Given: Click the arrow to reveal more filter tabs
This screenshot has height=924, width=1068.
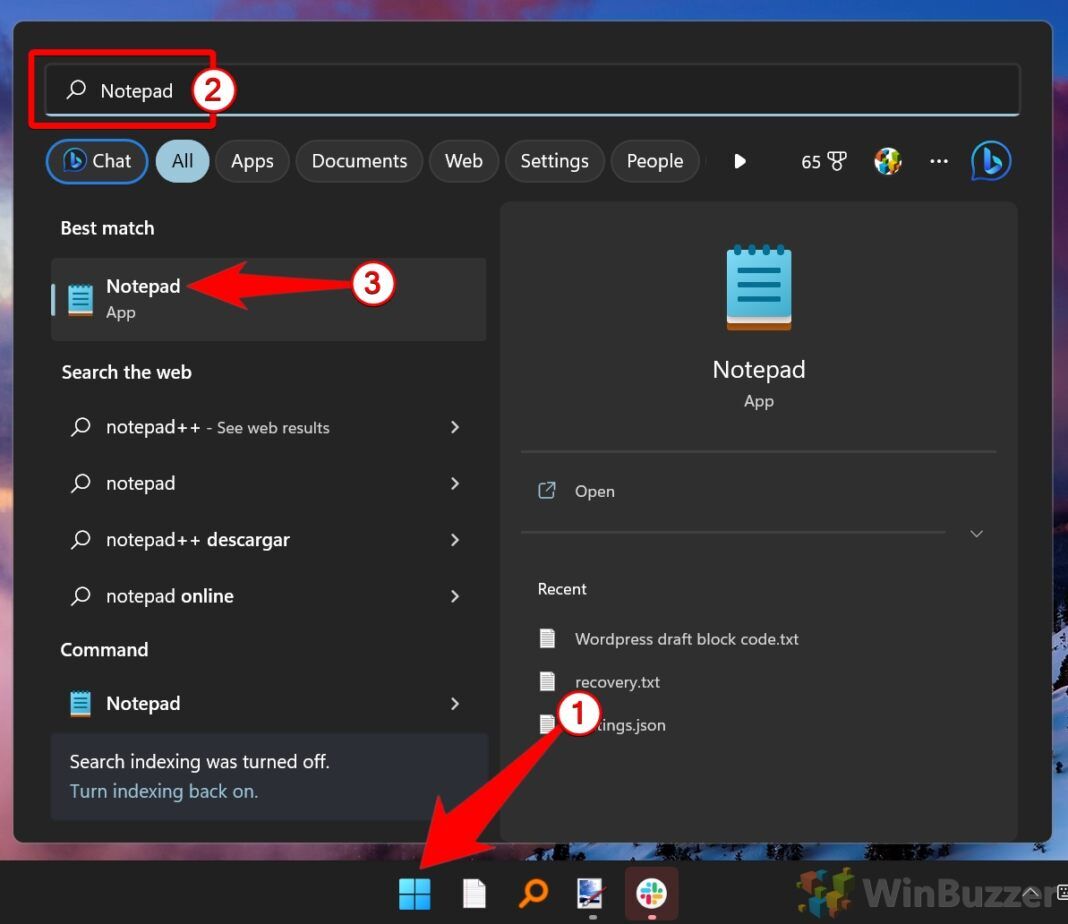Looking at the screenshot, I should [739, 161].
